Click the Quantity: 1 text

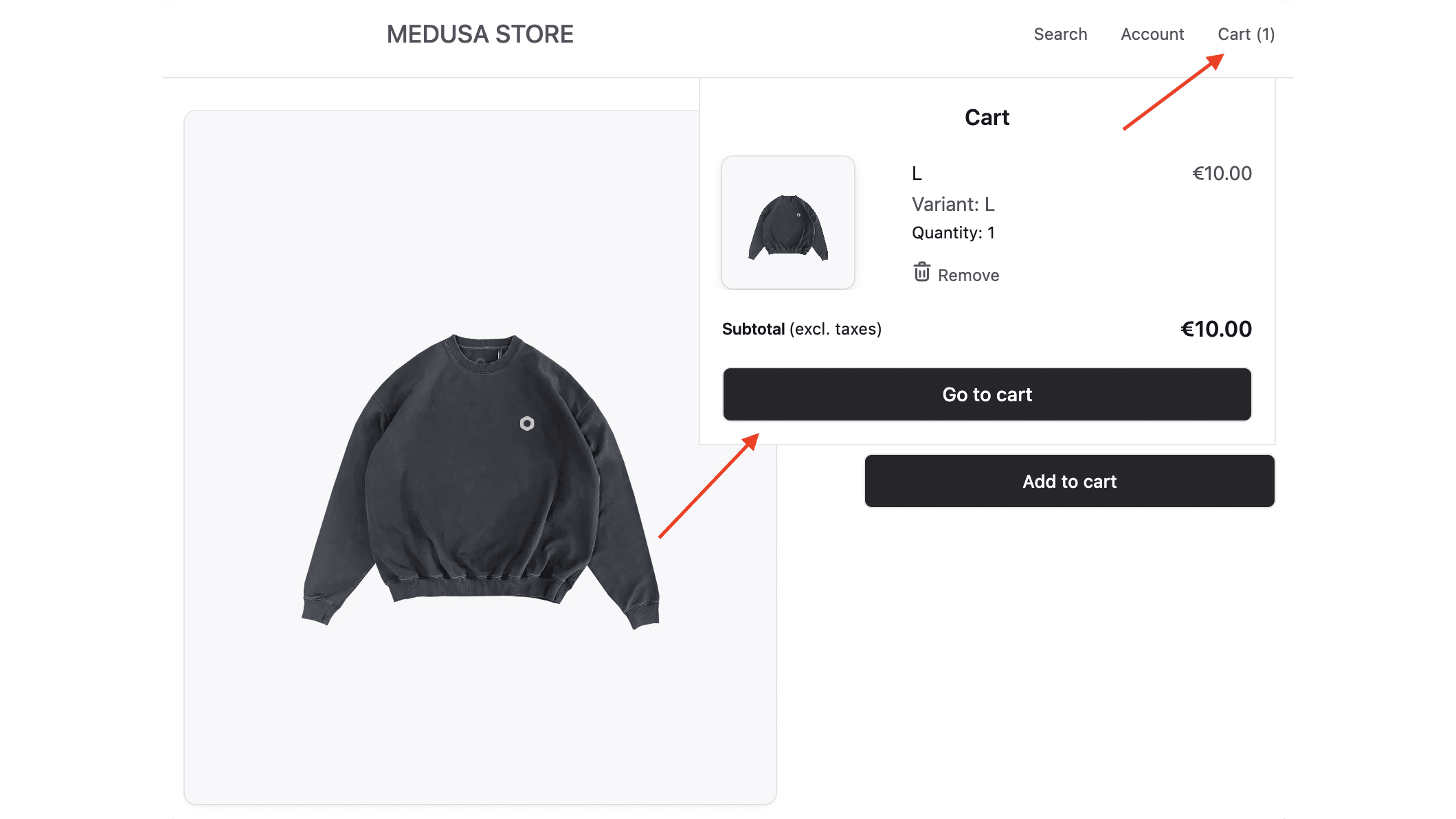953,232
